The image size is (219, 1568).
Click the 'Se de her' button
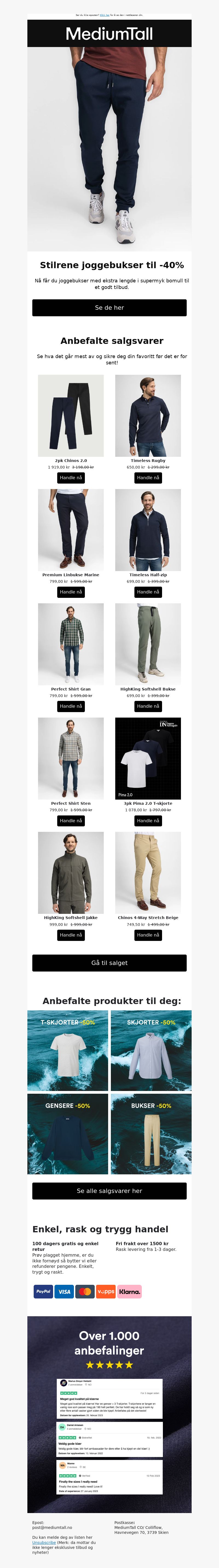[109, 307]
